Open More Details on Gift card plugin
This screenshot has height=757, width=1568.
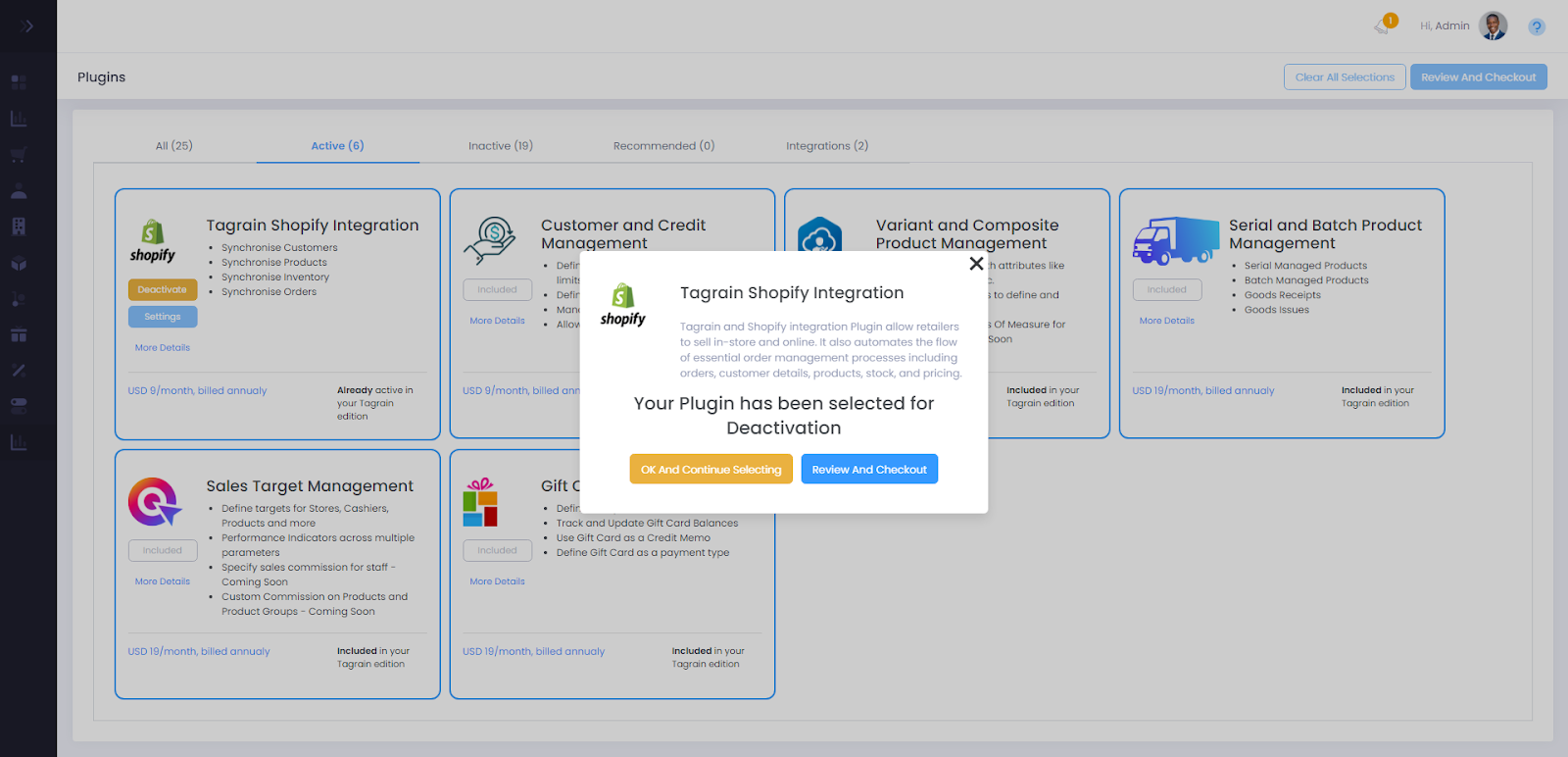tap(497, 581)
